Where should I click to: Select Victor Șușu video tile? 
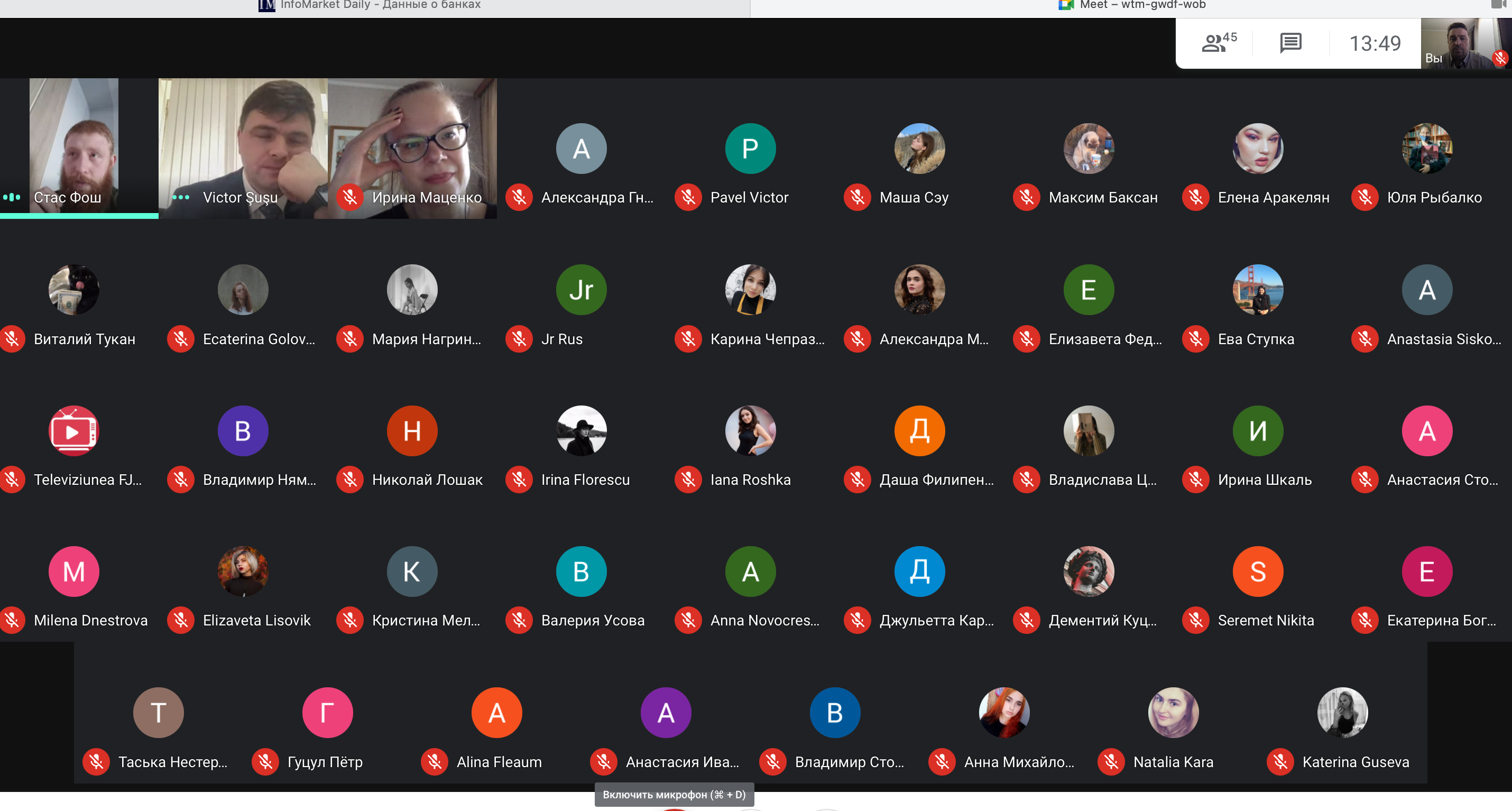point(243,146)
